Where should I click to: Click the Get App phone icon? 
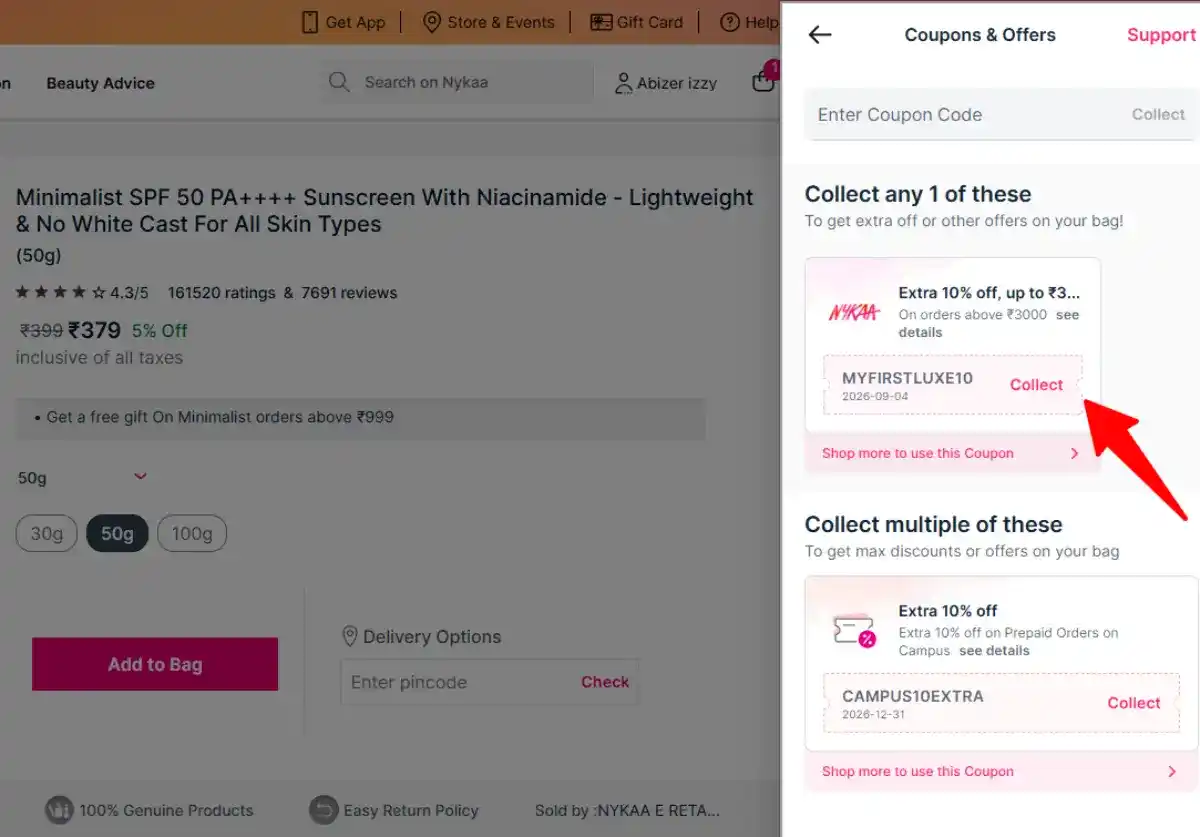[310, 22]
